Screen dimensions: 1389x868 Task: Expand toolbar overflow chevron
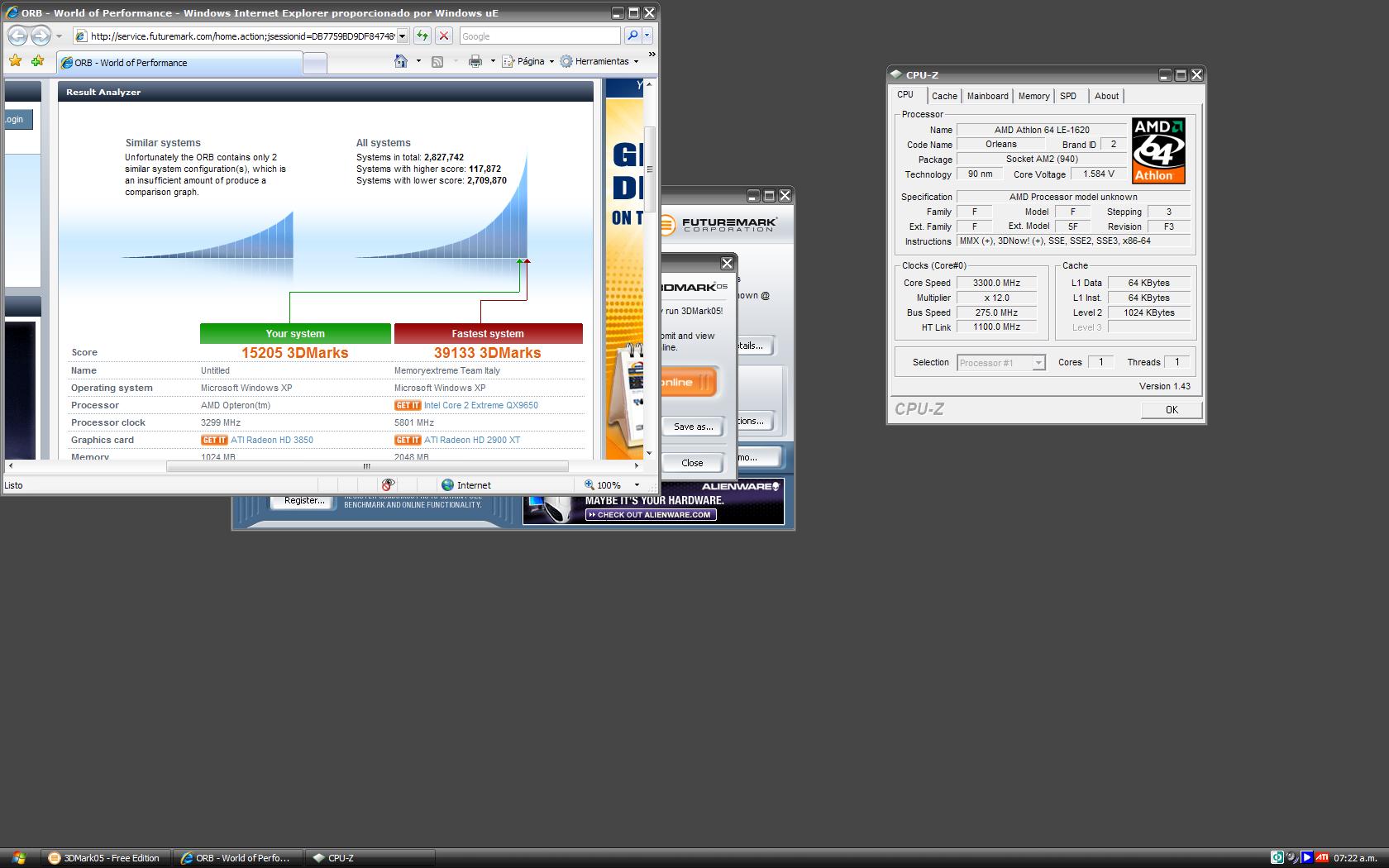652,55
